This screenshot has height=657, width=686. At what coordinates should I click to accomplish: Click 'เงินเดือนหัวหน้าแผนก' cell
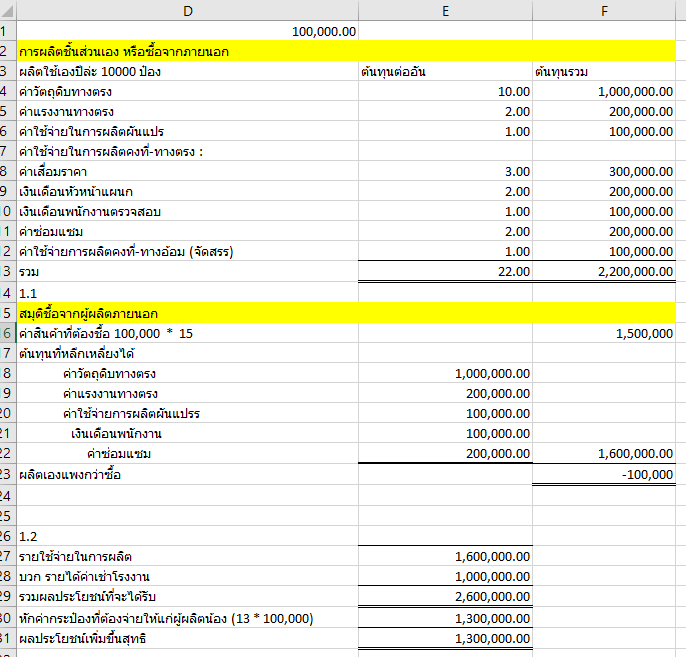click(x=187, y=191)
